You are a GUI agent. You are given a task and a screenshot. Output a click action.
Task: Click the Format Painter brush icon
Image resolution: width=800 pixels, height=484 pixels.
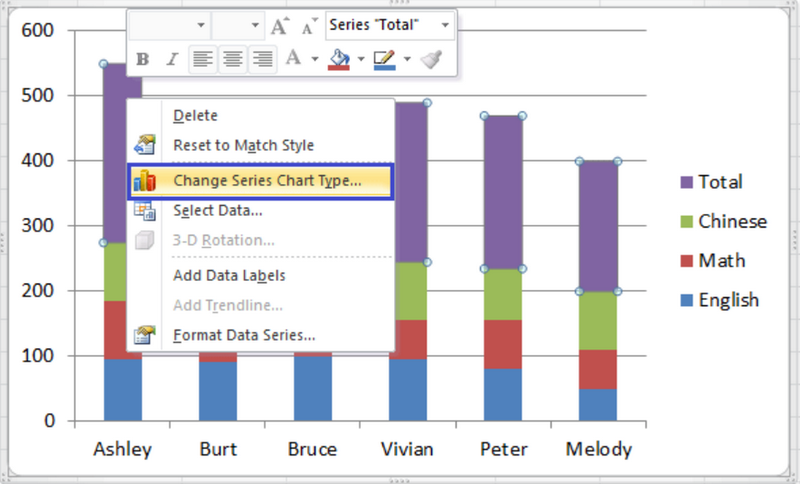(x=432, y=59)
